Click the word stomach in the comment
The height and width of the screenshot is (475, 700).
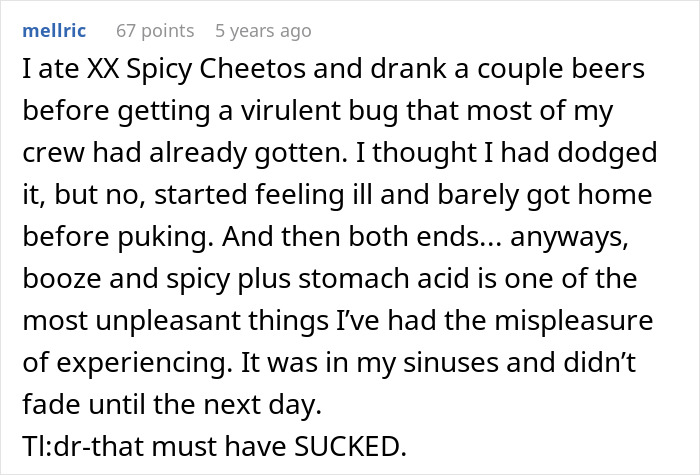tap(354, 278)
